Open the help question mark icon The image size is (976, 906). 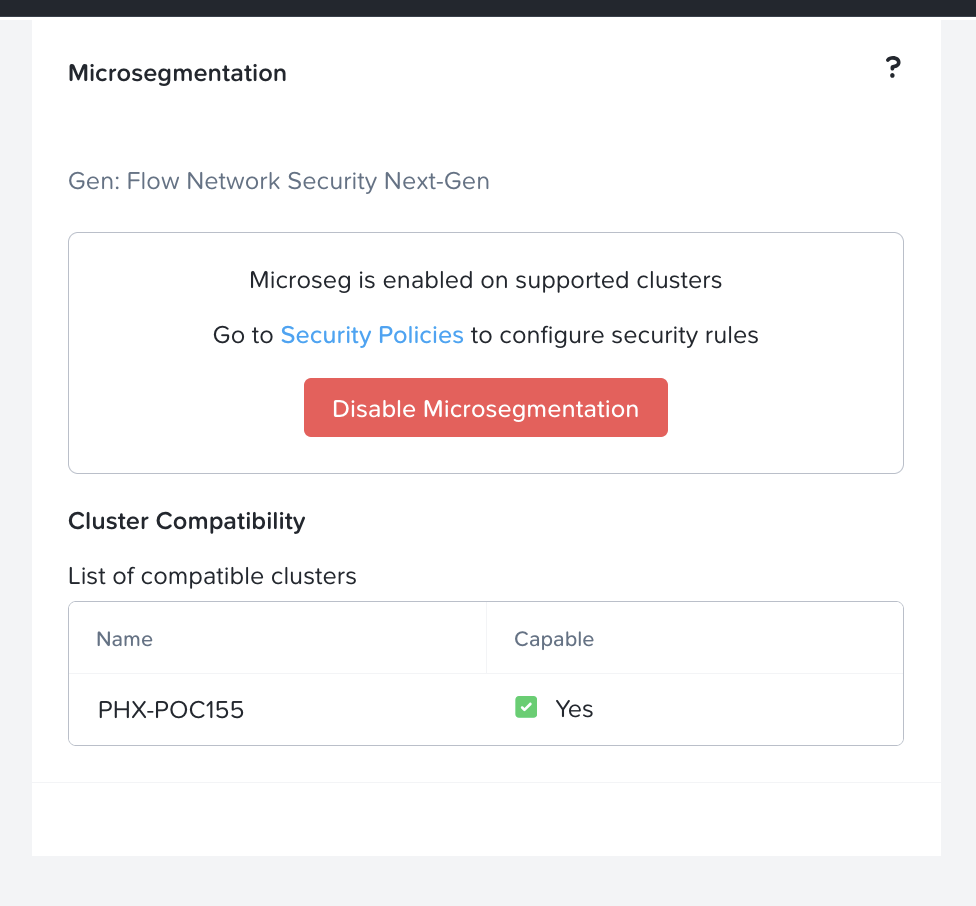893,68
